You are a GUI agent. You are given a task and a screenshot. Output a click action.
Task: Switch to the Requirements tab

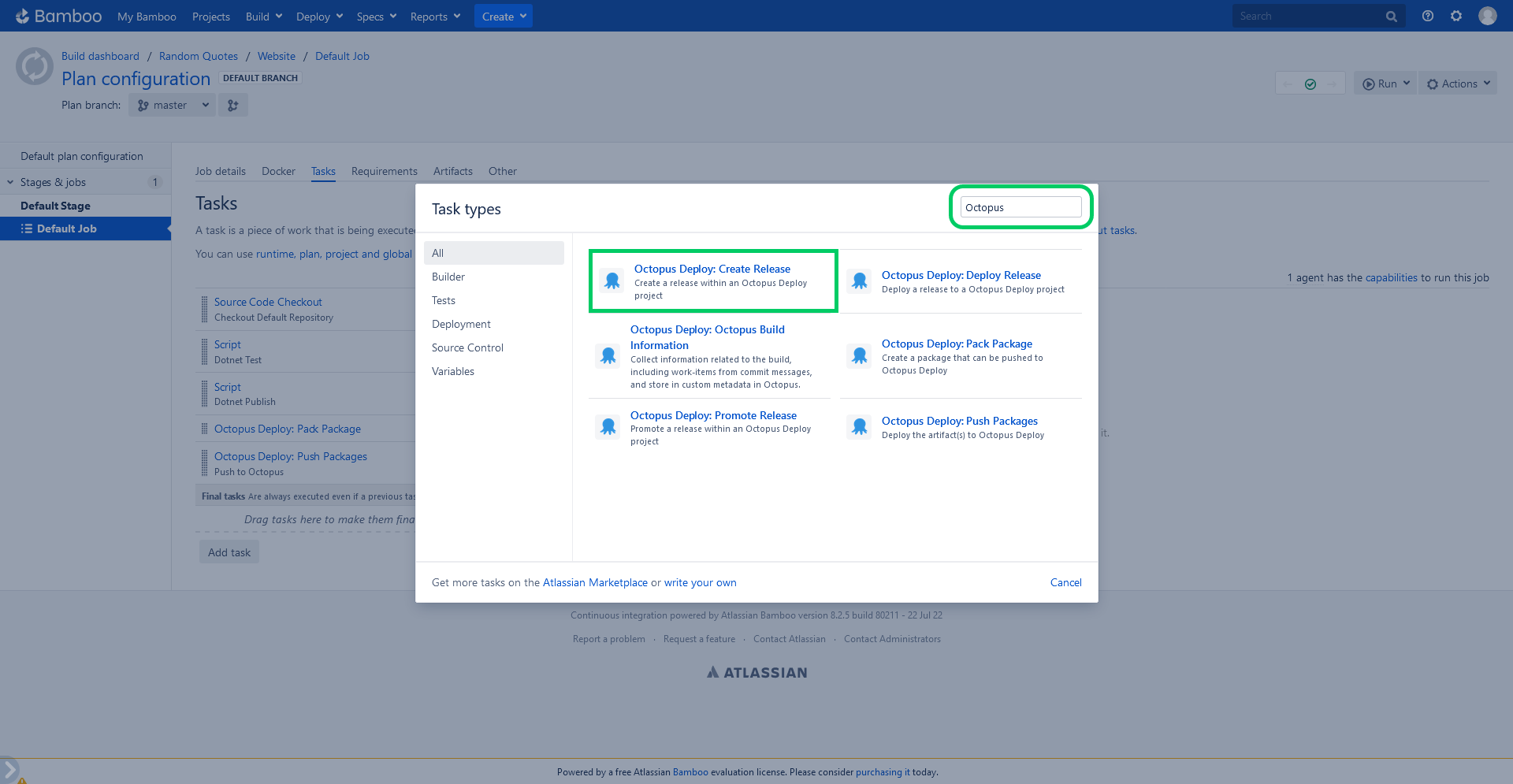point(385,171)
